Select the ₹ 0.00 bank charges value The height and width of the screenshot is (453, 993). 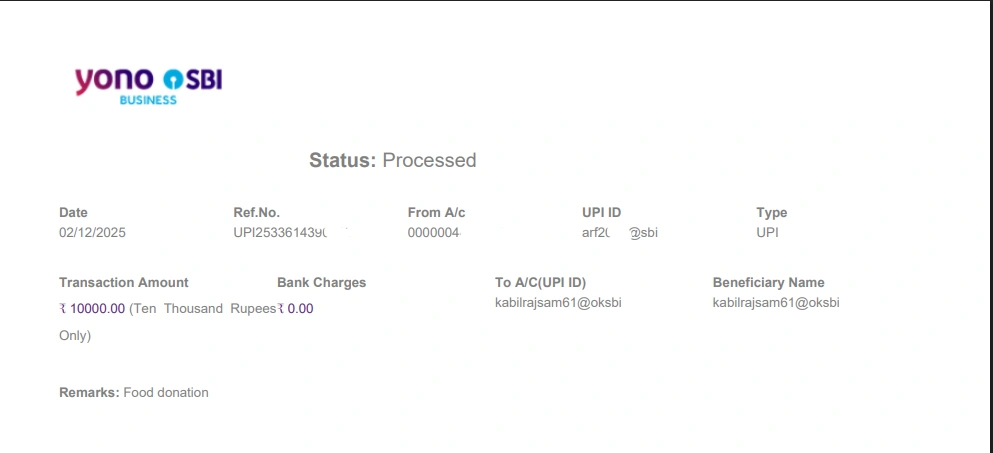(x=296, y=308)
